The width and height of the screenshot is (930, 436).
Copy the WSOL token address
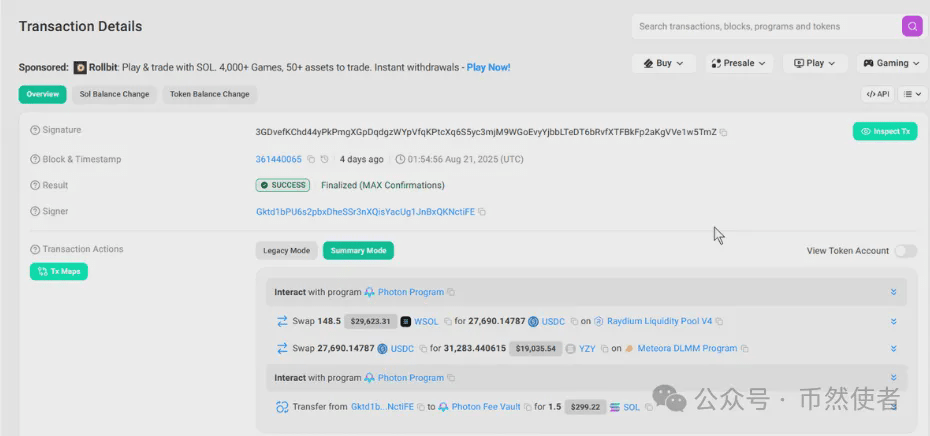pyautogui.click(x=448, y=322)
